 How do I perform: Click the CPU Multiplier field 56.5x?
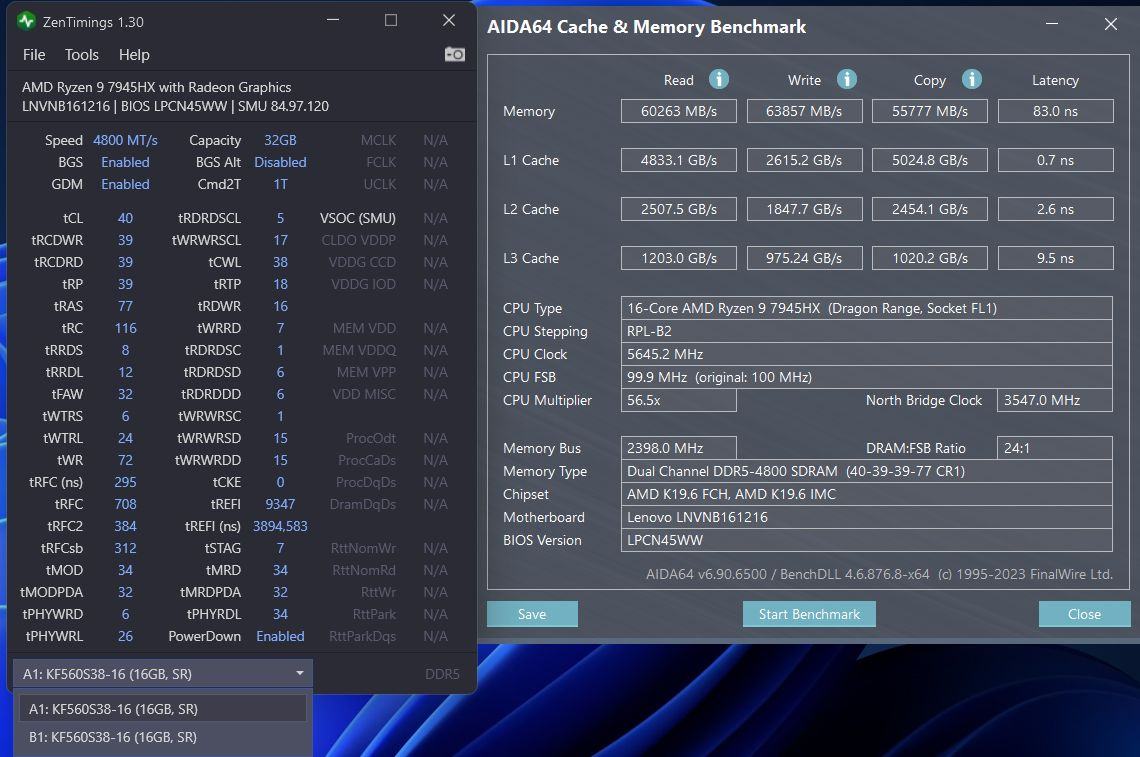click(678, 400)
